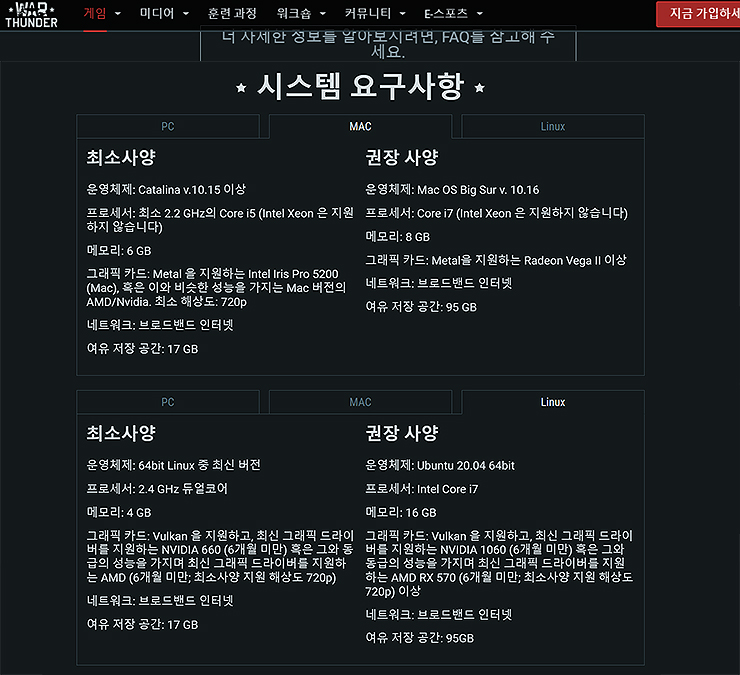The height and width of the screenshot is (675, 740).
Task: Click 'Intel Iris Pro 5200' graphics paragraph
Action: [x=216, y=287]
